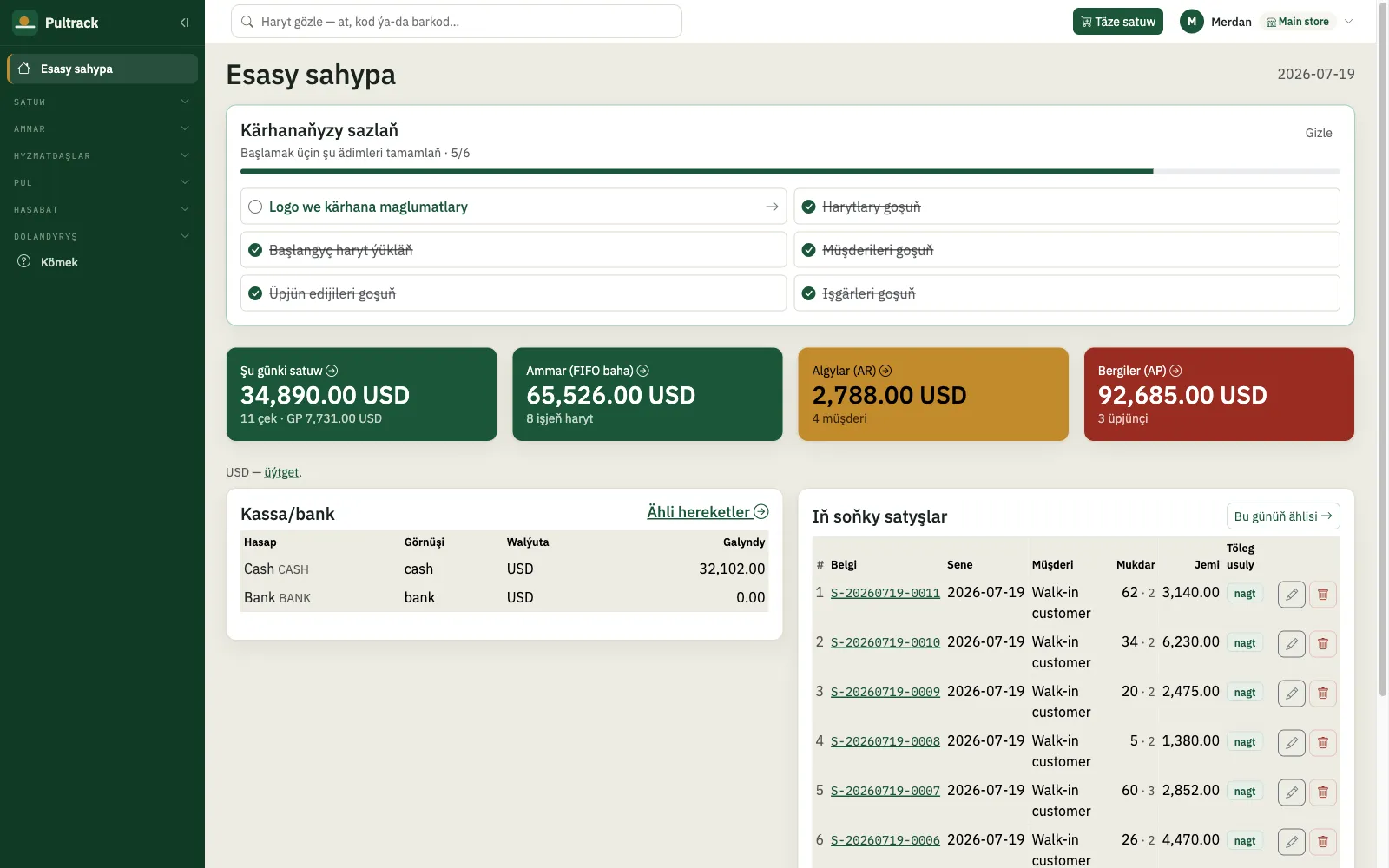1389x868 pixels.
Task: Edit sale S-20260719-0007 with the pencil icon
Action: 1292,792
